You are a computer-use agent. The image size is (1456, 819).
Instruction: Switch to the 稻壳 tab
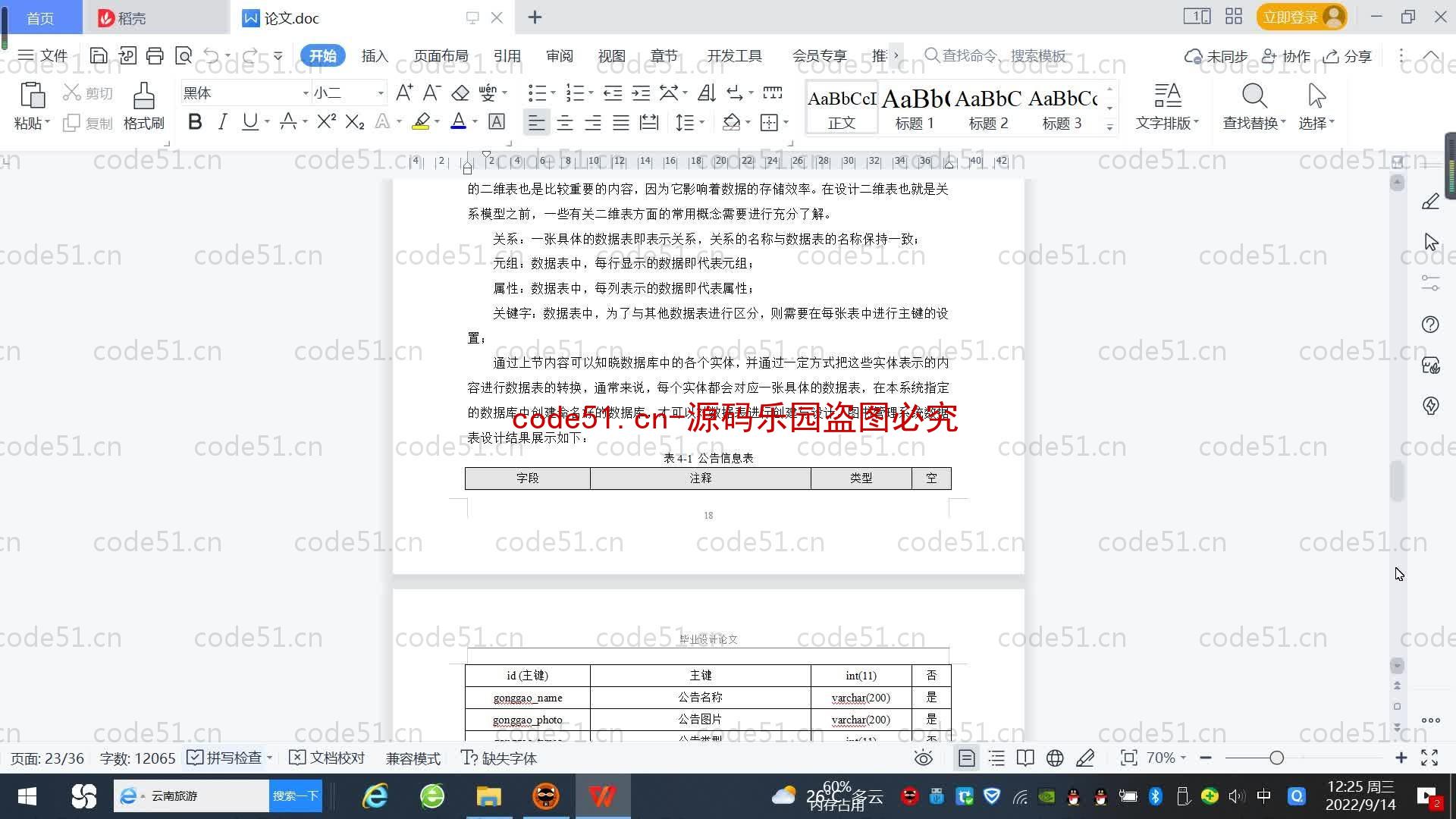click(155, 17)
